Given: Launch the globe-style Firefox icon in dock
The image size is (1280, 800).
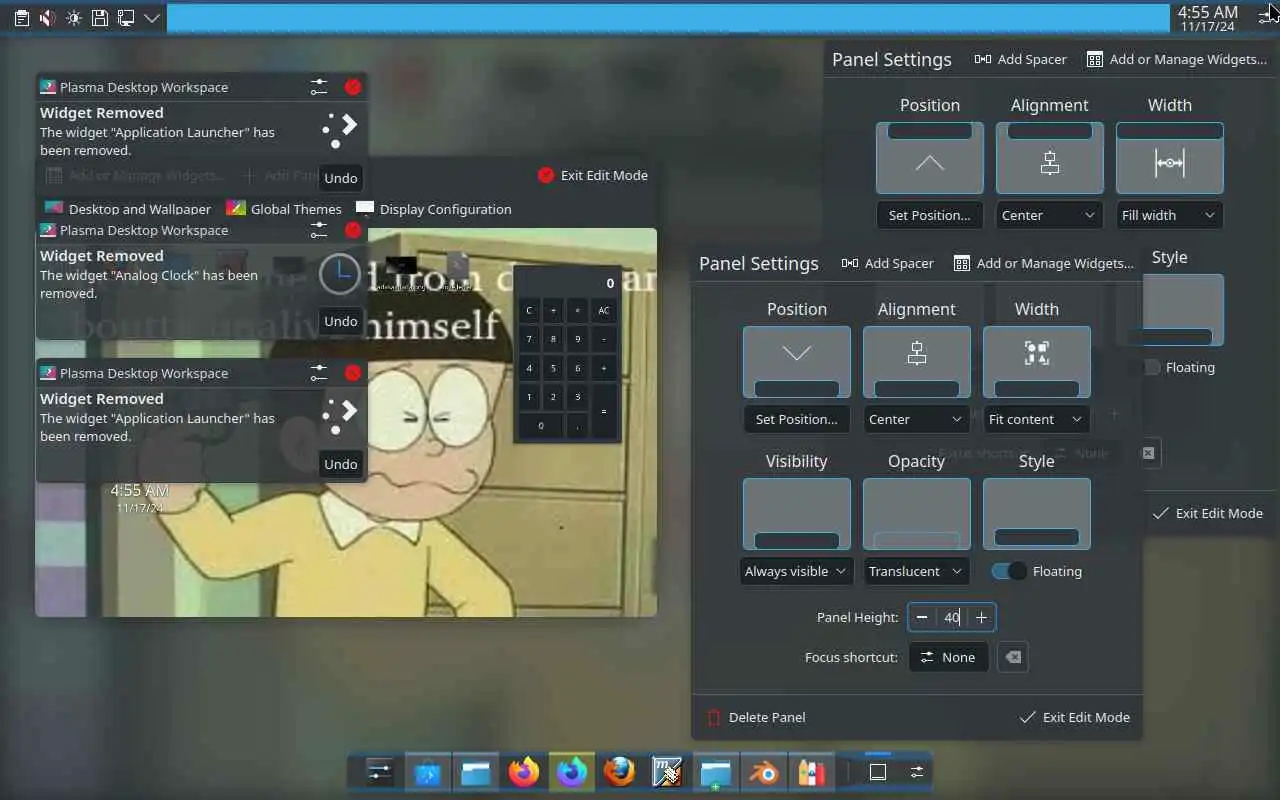Looking at the screenshot, I should [x=619, y=772].
